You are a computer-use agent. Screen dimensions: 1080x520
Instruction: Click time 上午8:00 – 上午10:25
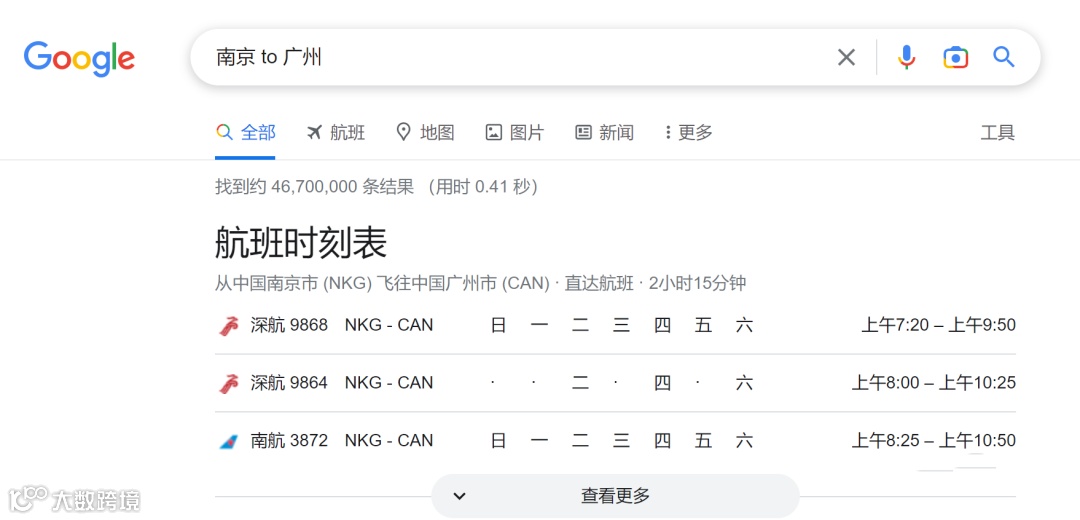[933, 382]
